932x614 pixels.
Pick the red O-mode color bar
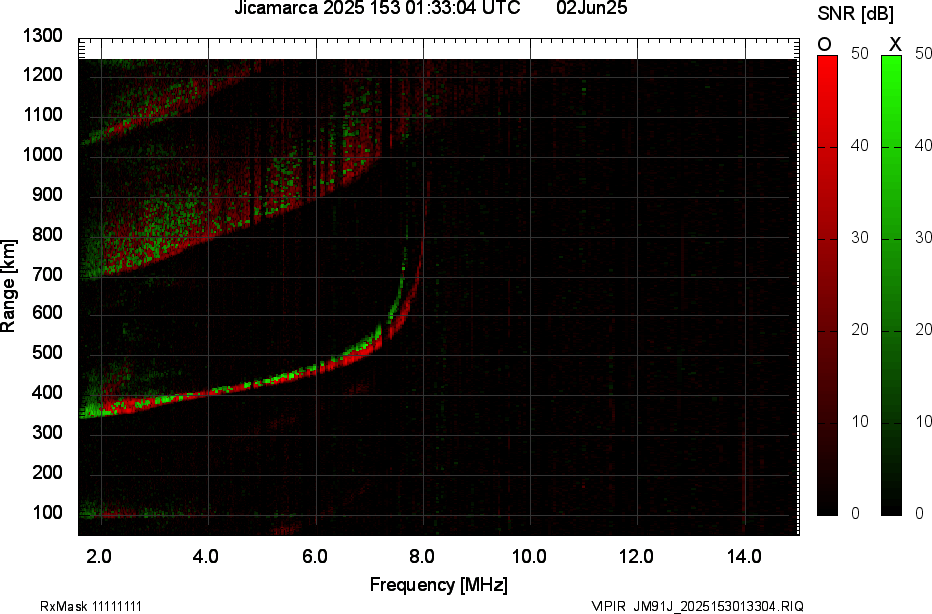click(x=827, y=285)
